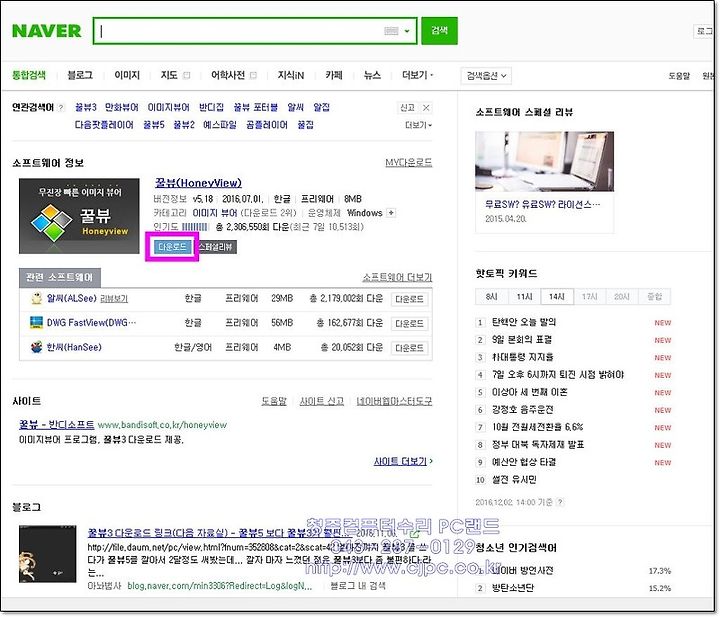Click related search 다음팟플레이어

[x=104, y=125]
